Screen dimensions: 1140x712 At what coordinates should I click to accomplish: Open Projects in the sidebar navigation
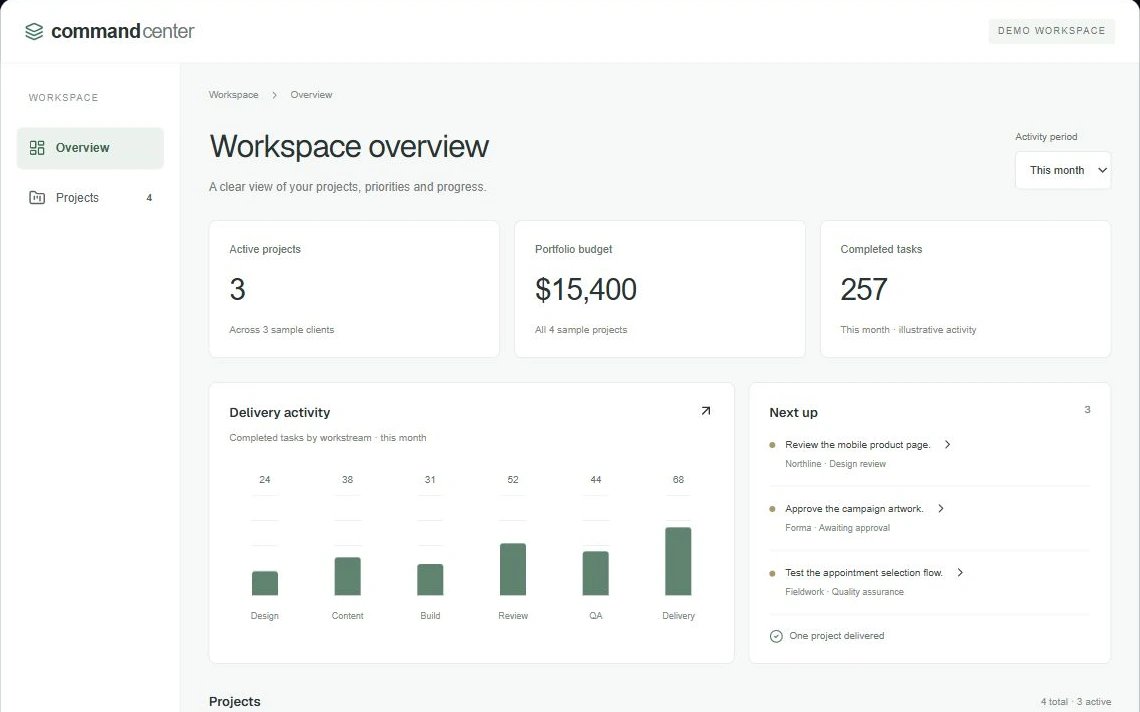pyautogui.click(x=90, y=197)
